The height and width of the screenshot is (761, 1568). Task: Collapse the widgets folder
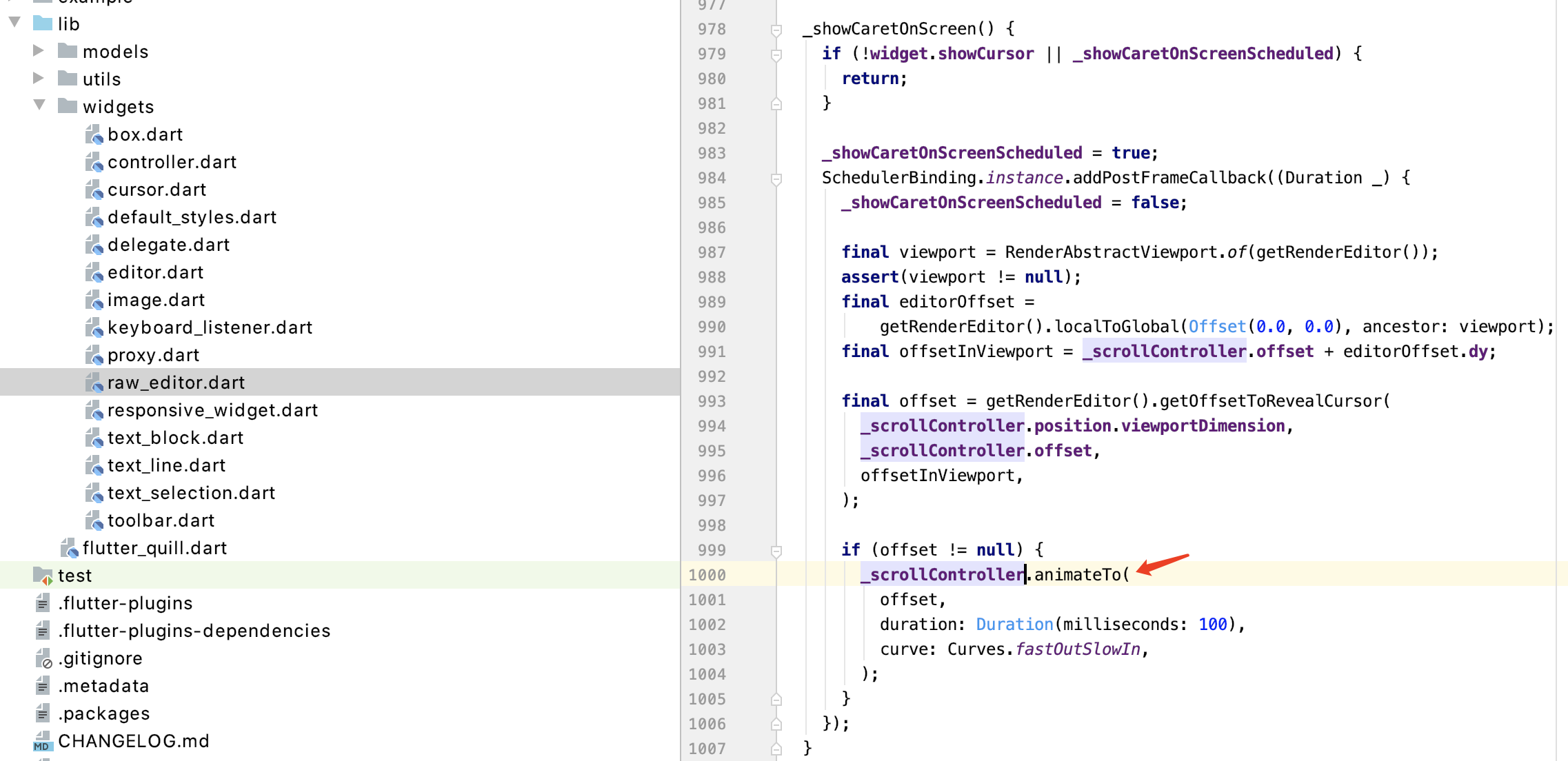point(39,106)
